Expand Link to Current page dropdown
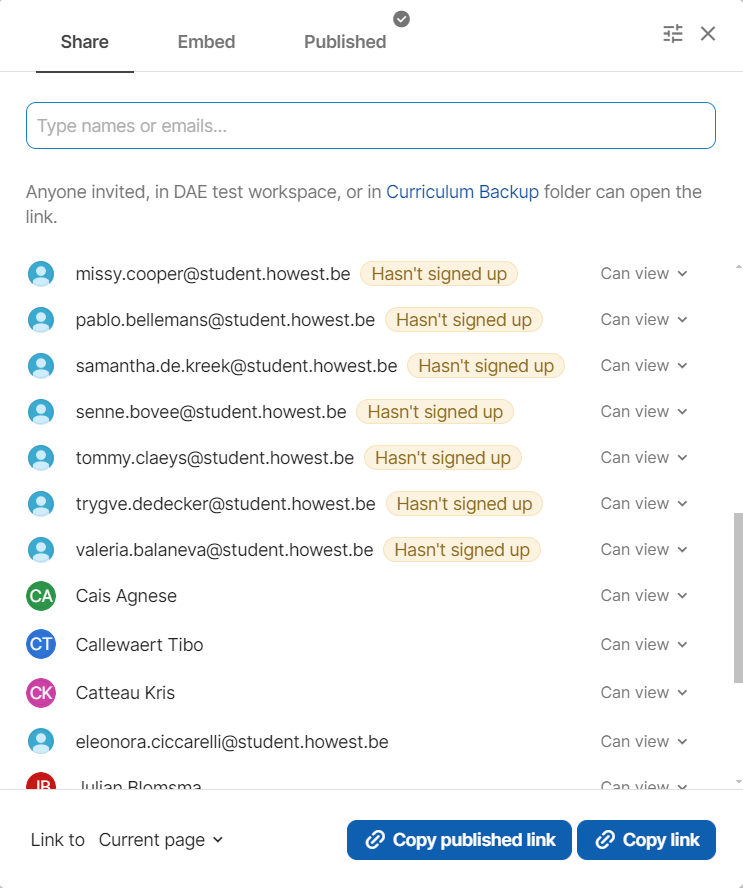 click(x=161, y=840)
